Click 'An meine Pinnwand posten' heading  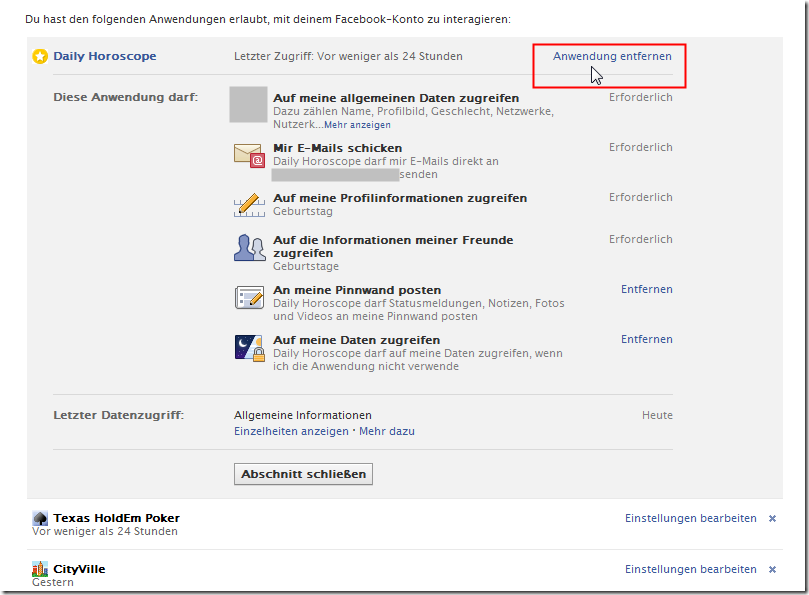pyautogui.click(x=357, y=290)
